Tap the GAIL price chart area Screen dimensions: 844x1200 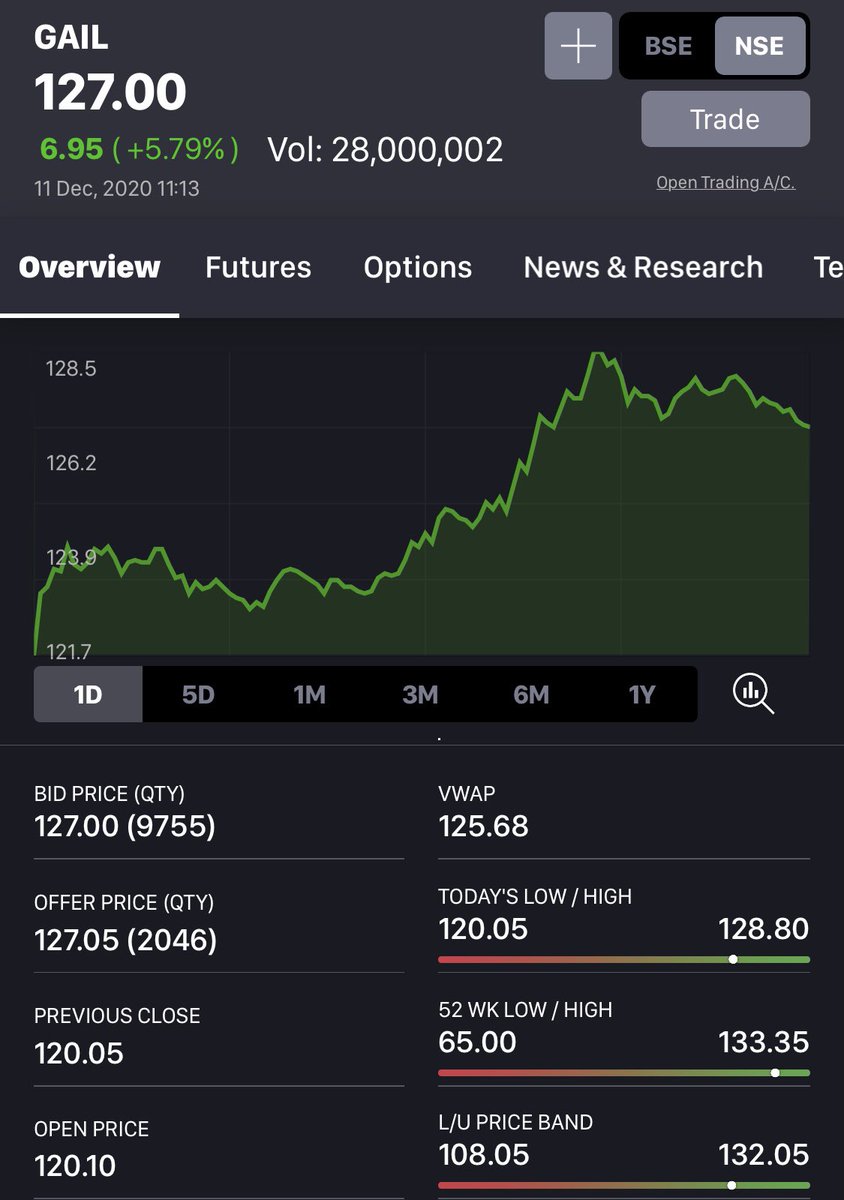tap(421, 503)
